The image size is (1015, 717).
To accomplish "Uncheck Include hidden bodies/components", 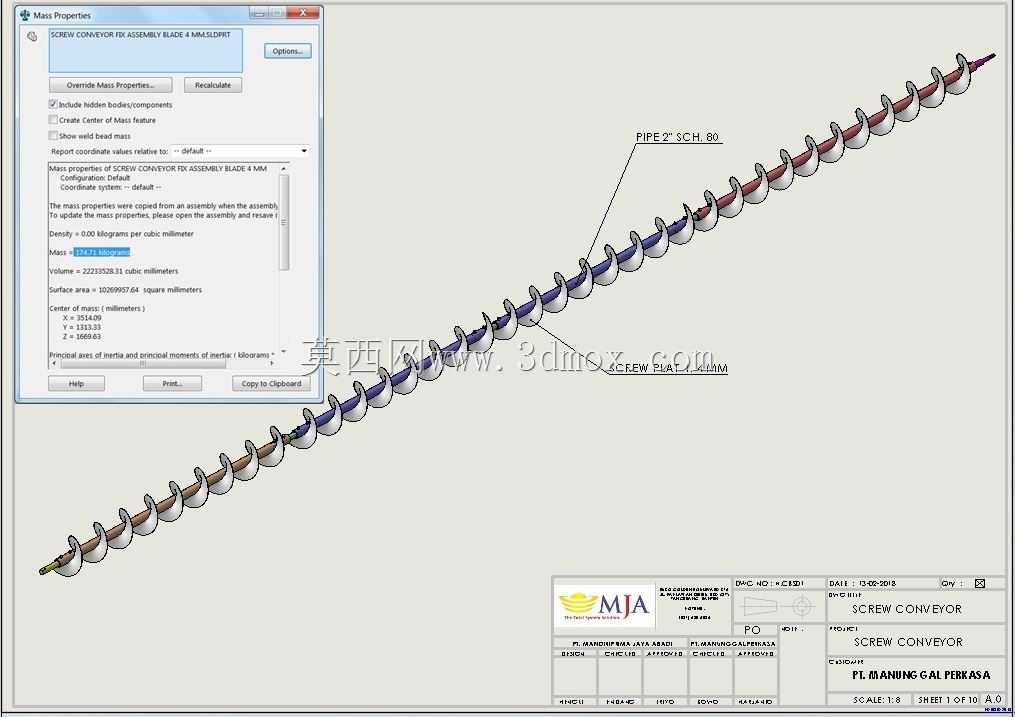I will tap(53, 104).
